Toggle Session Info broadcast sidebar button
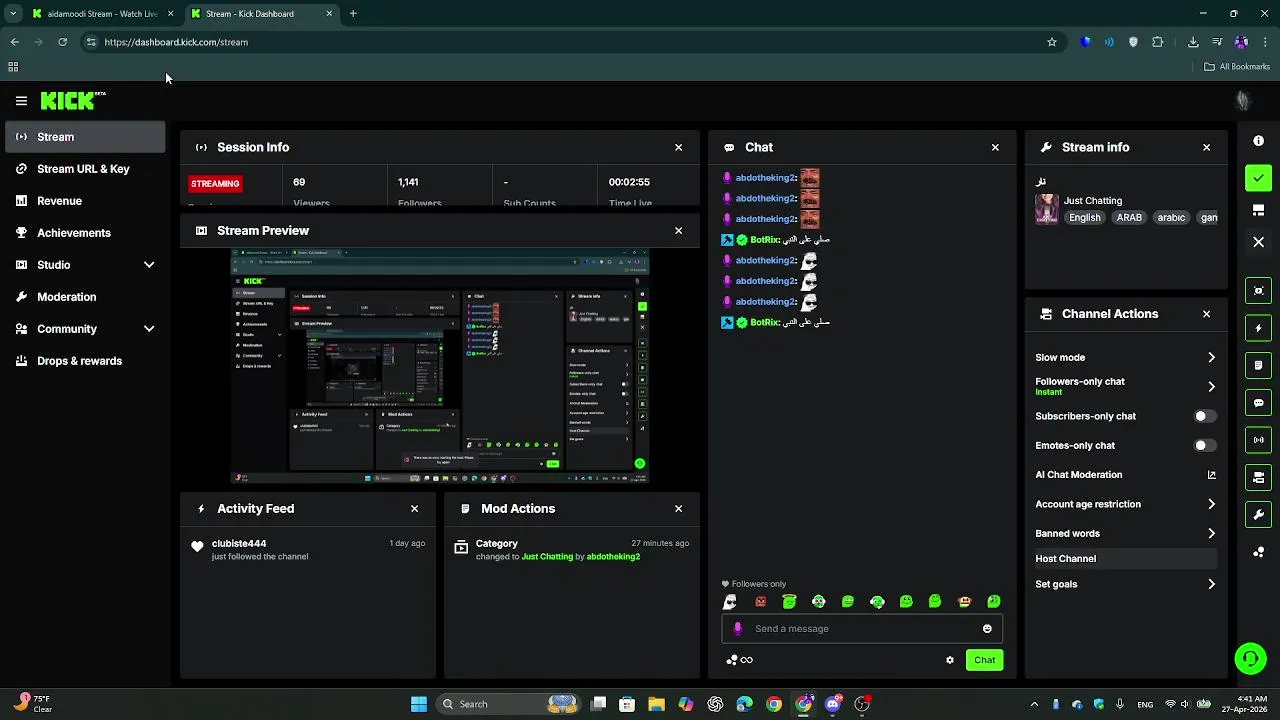 (x=1258, y=440)
